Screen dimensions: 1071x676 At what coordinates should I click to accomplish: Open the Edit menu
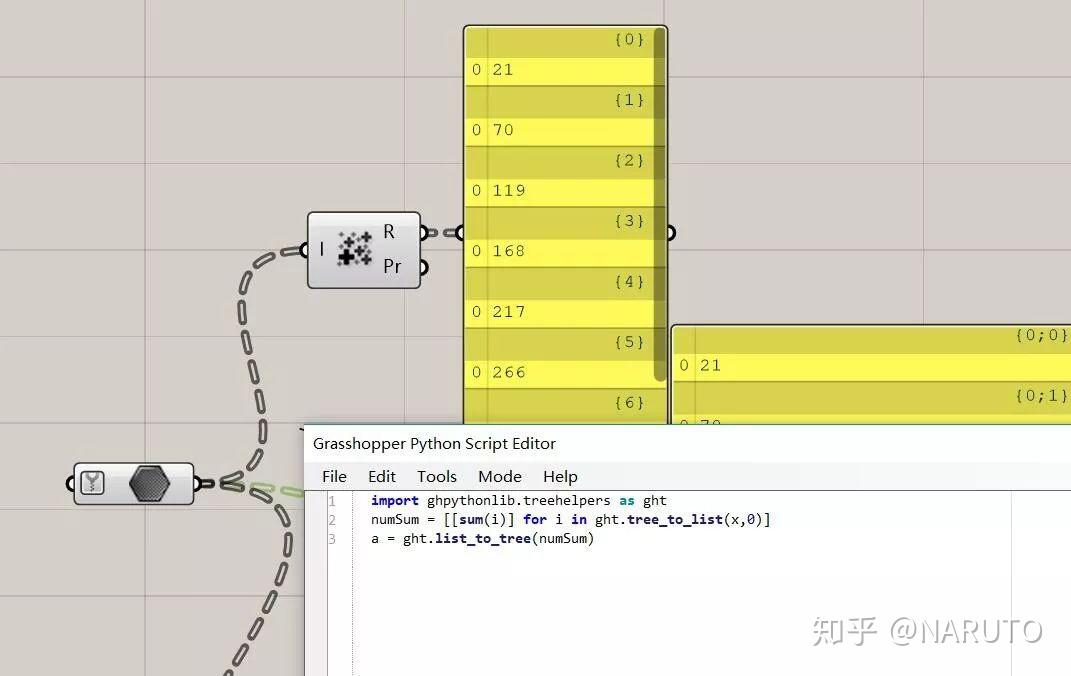click(381, 476)
